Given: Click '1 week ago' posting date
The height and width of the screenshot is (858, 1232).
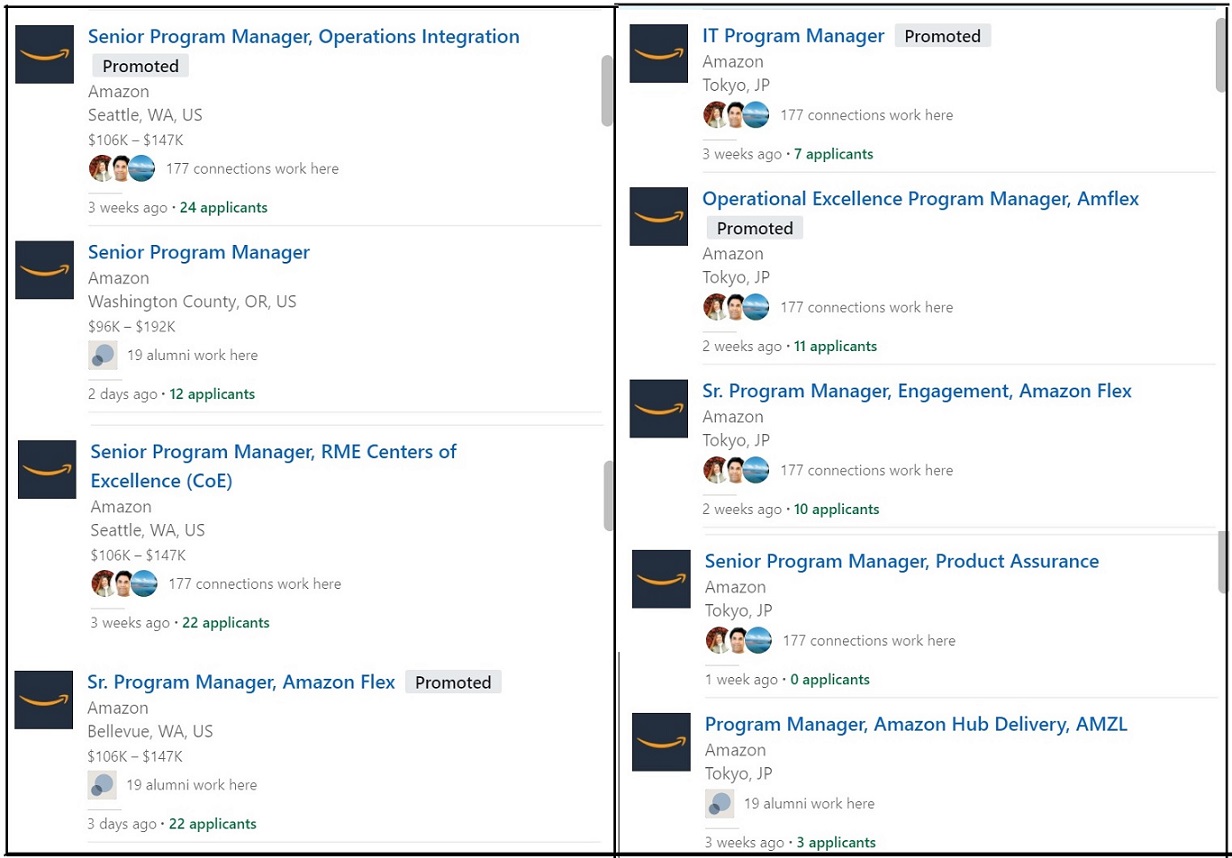Looking at the screenshot, I should [741, 679].
